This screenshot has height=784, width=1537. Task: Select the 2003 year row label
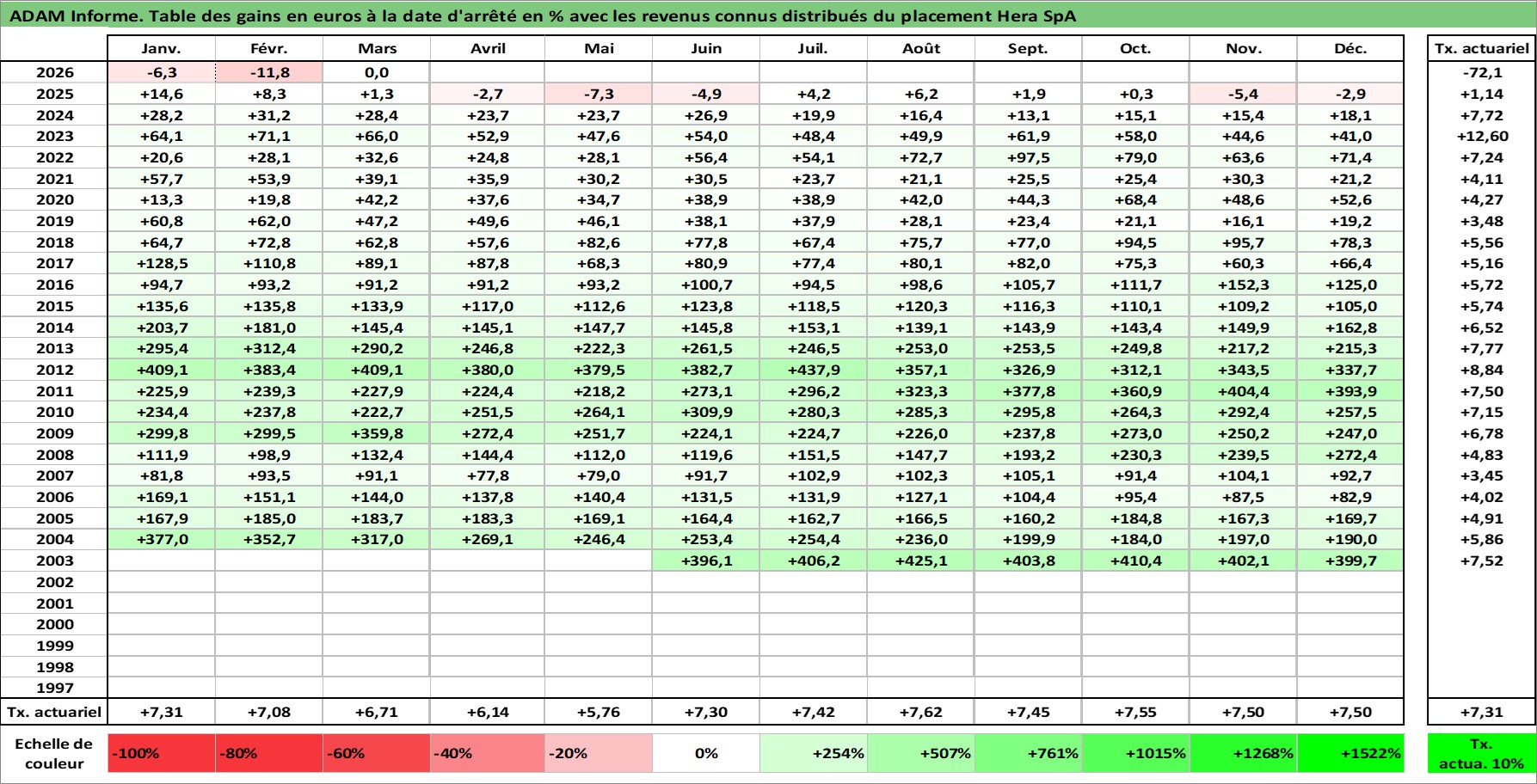tap(54, 560)
